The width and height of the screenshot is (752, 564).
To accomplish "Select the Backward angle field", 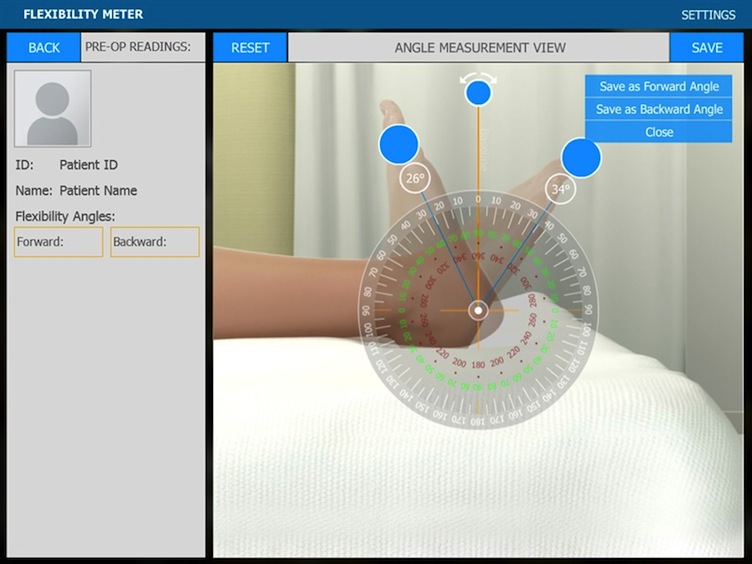I will point(155,242).
